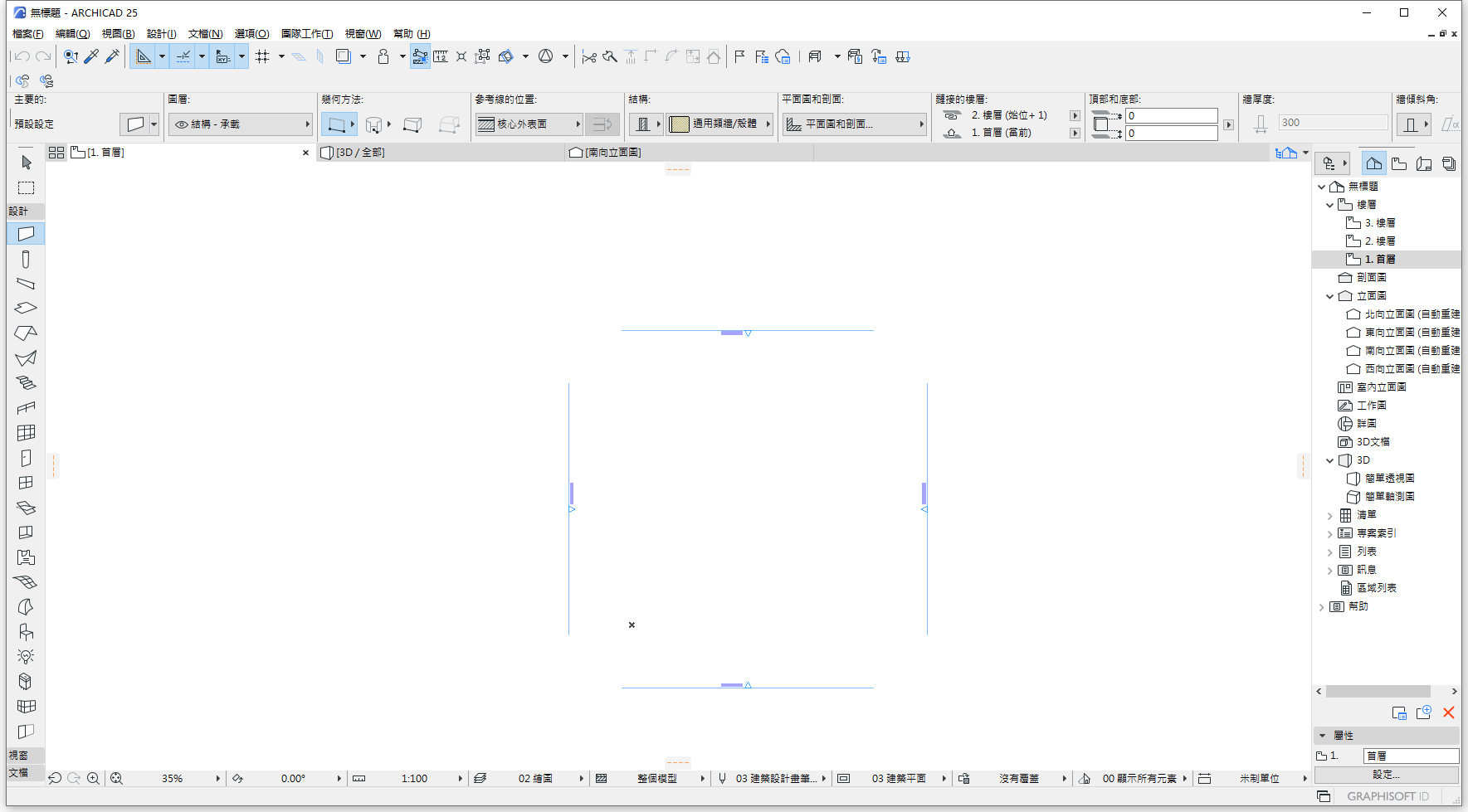Click the red delete X in Navigator

click(1449, 712)
